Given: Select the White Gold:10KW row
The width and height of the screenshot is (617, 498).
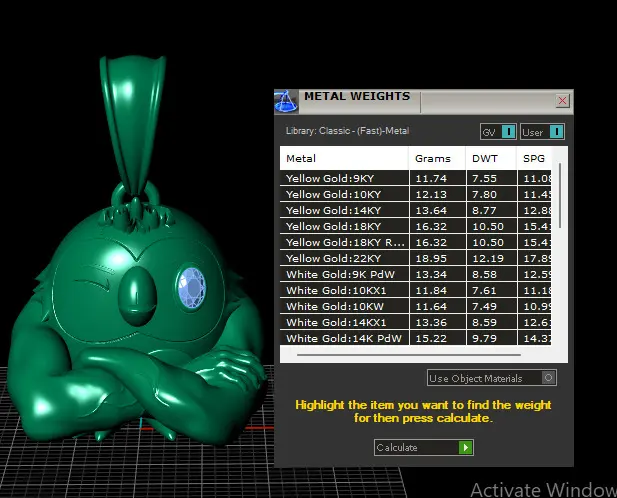Looking at the screenshot, I should tap(416, 306).
